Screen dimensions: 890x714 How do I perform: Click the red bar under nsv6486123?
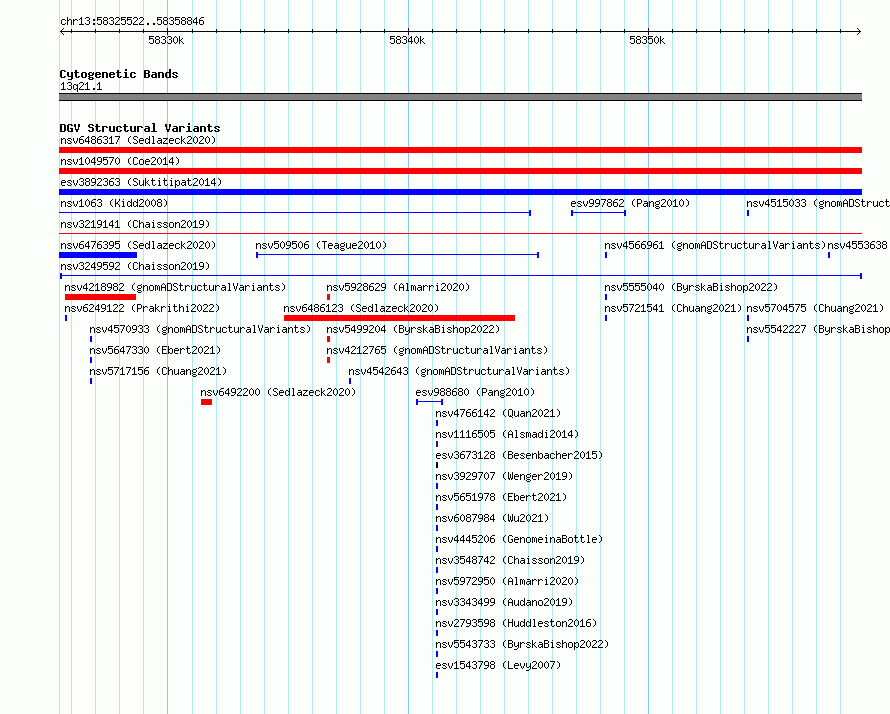(x=400, y=318)
